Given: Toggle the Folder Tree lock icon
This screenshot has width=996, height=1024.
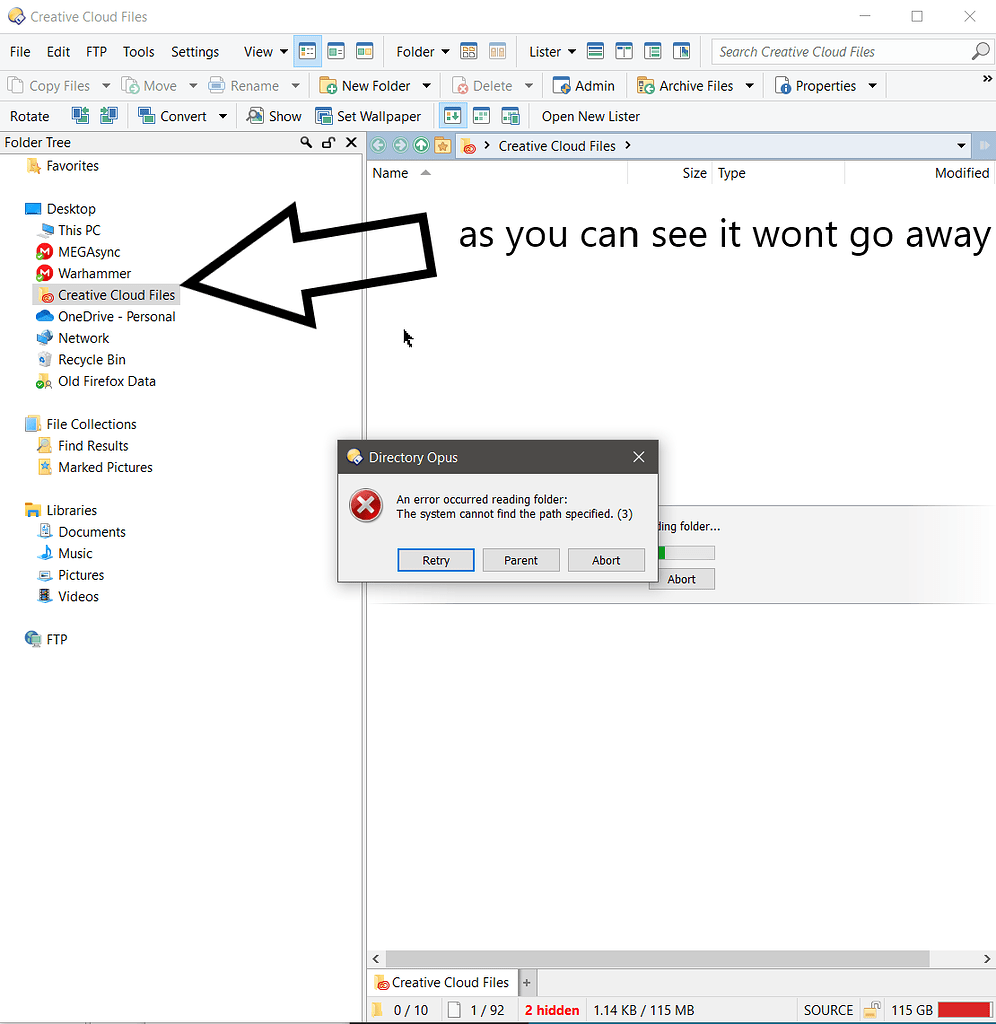Looking at the screenshot, I should point(329,143).
